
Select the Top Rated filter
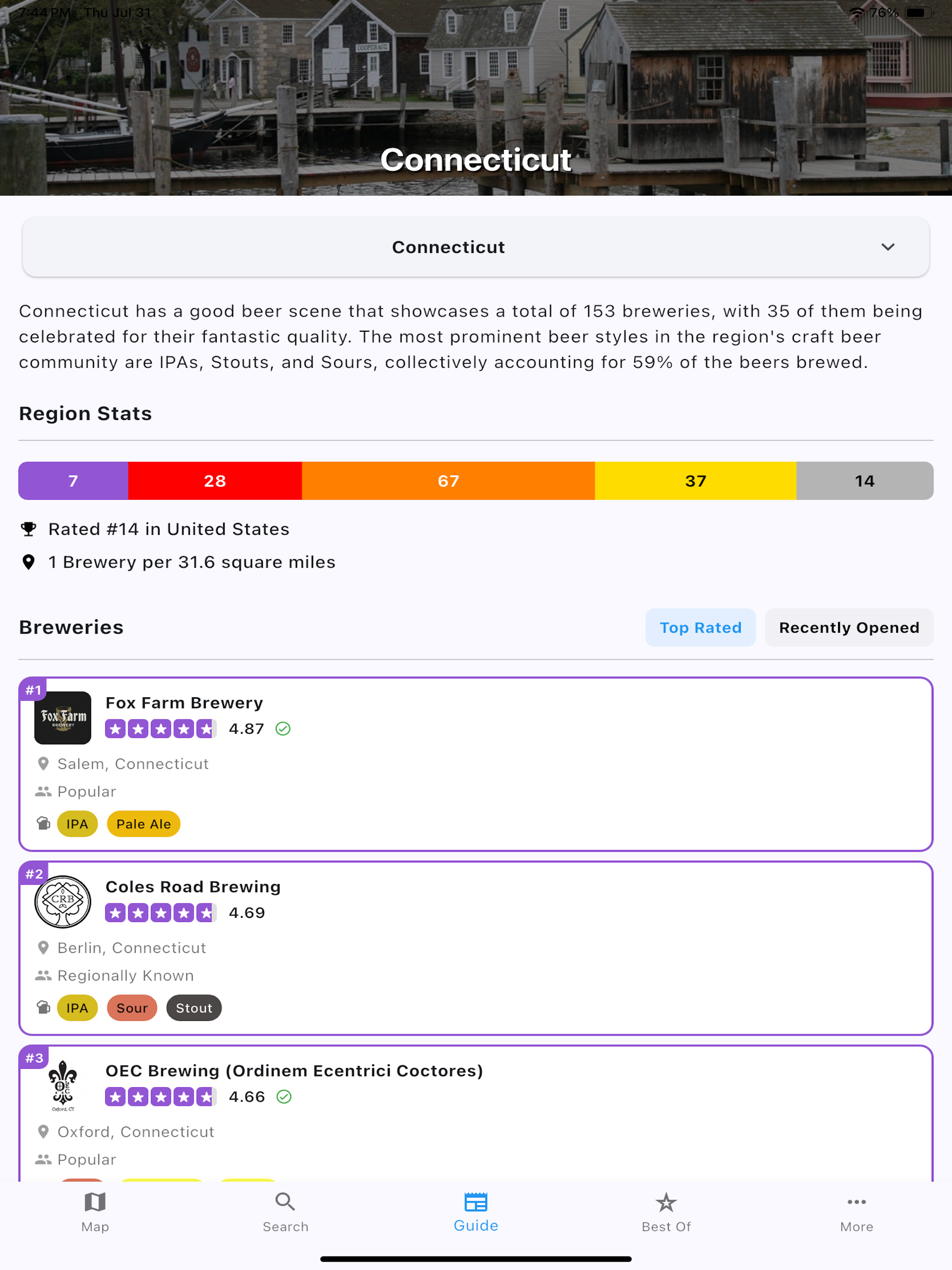click(x=700, y=628)
